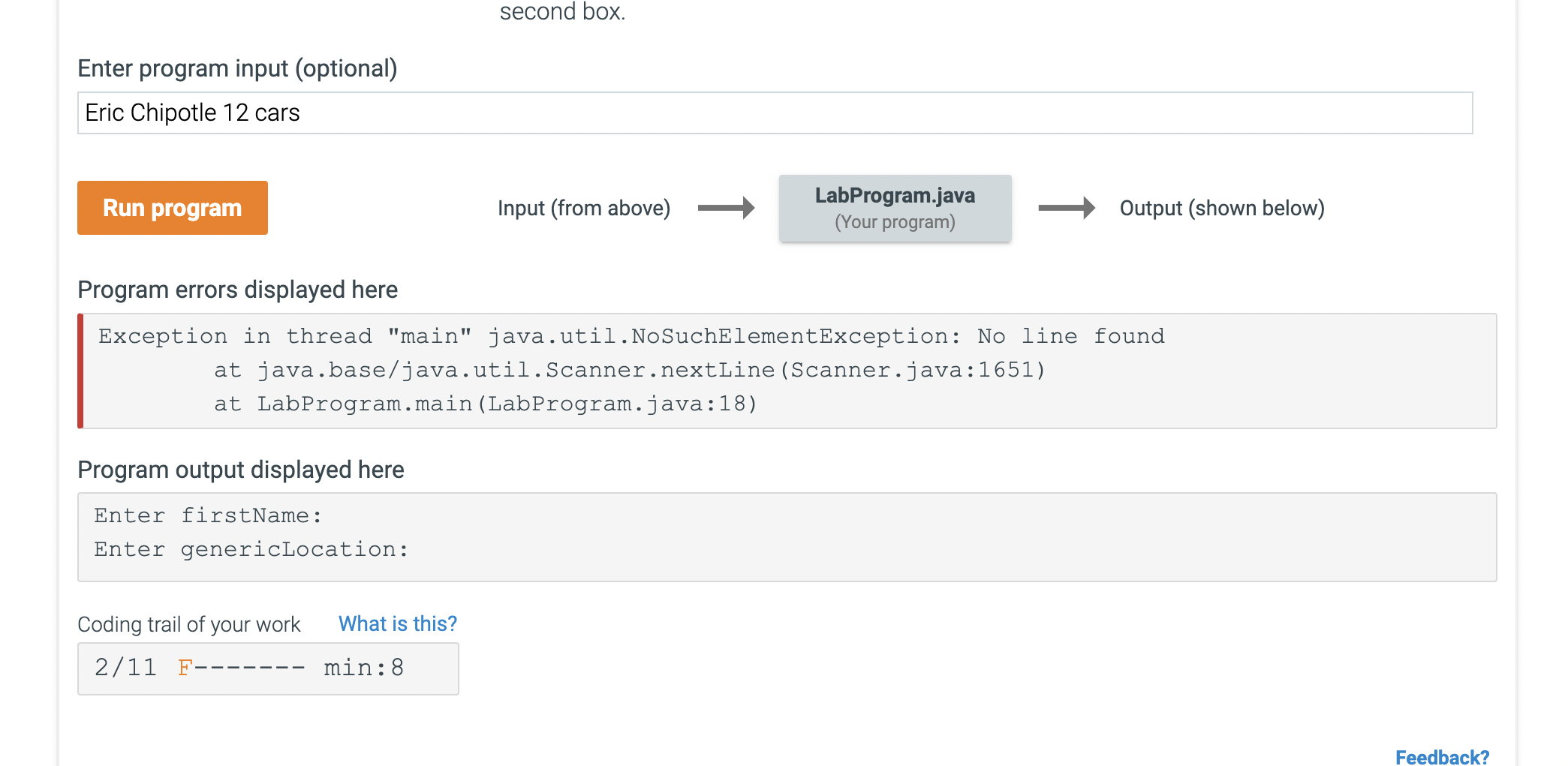1568x766 pixels.
Task: Click the Feedback? link
Action: click(1441, 757)
